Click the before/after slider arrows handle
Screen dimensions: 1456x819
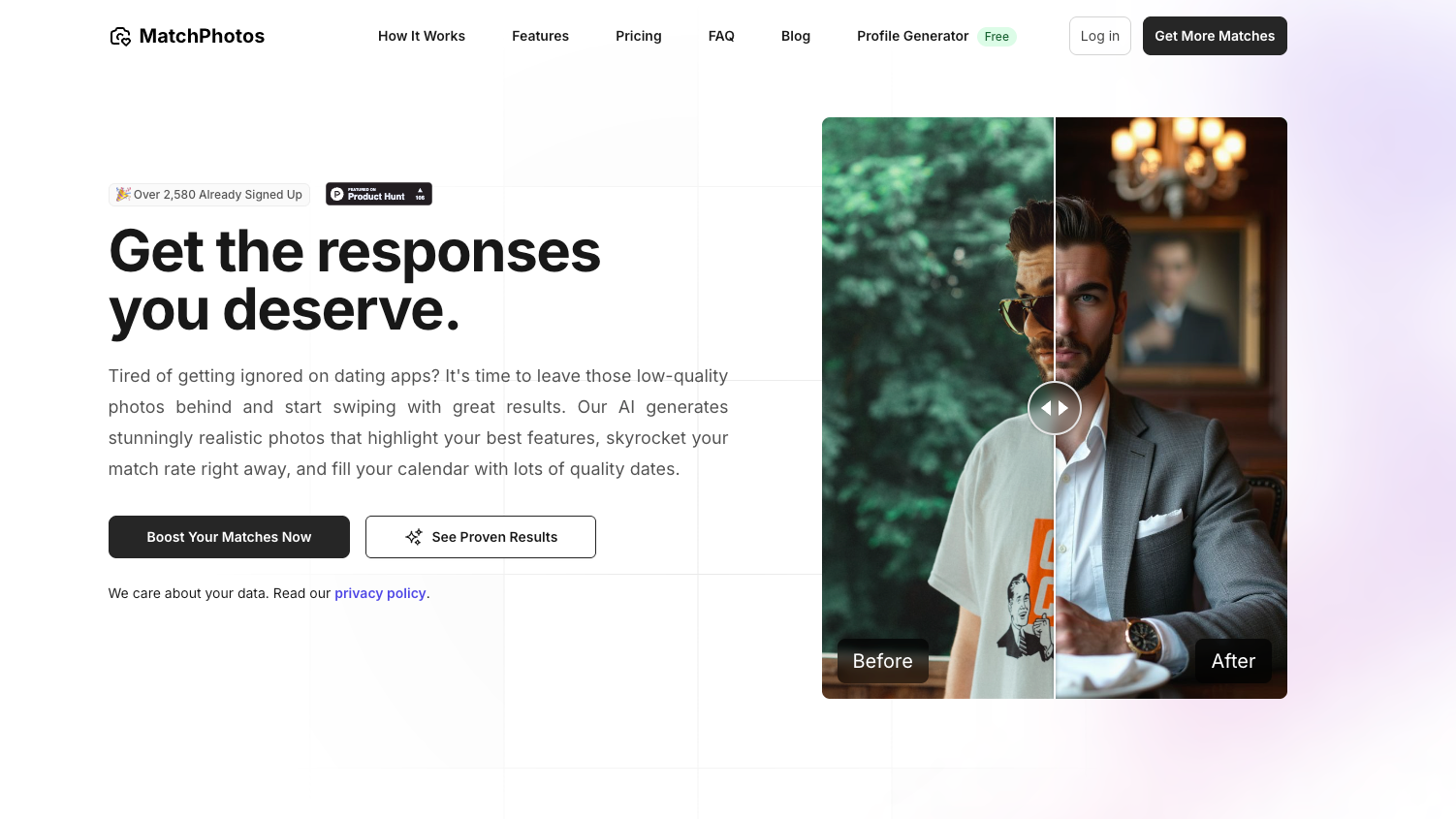(1055, 408)
